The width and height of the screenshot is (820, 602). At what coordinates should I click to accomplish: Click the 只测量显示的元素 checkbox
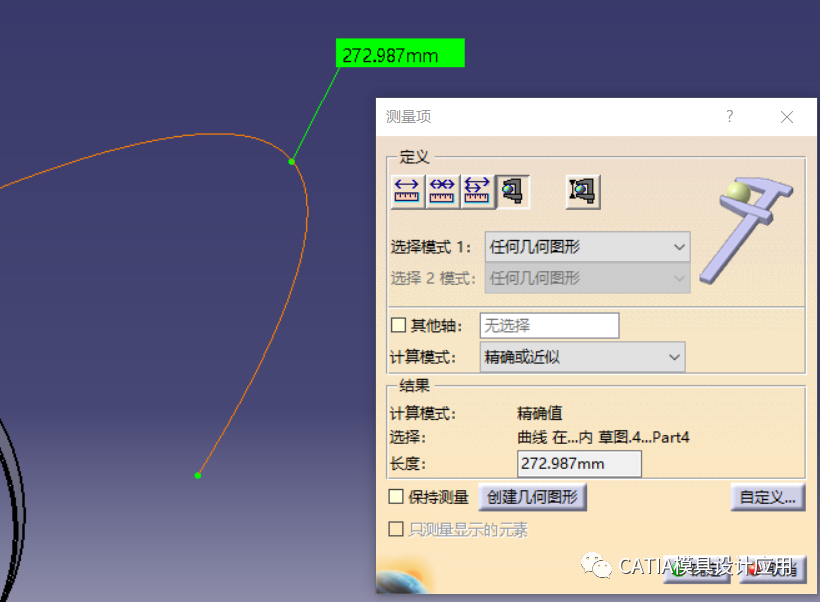(397, 529)
